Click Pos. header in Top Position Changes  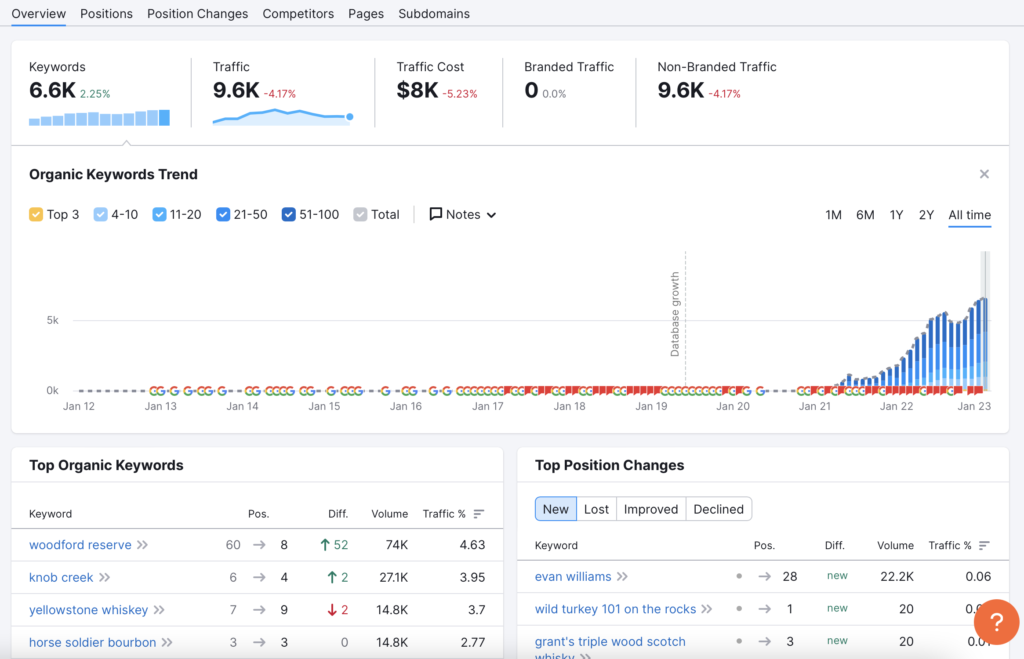764,545
